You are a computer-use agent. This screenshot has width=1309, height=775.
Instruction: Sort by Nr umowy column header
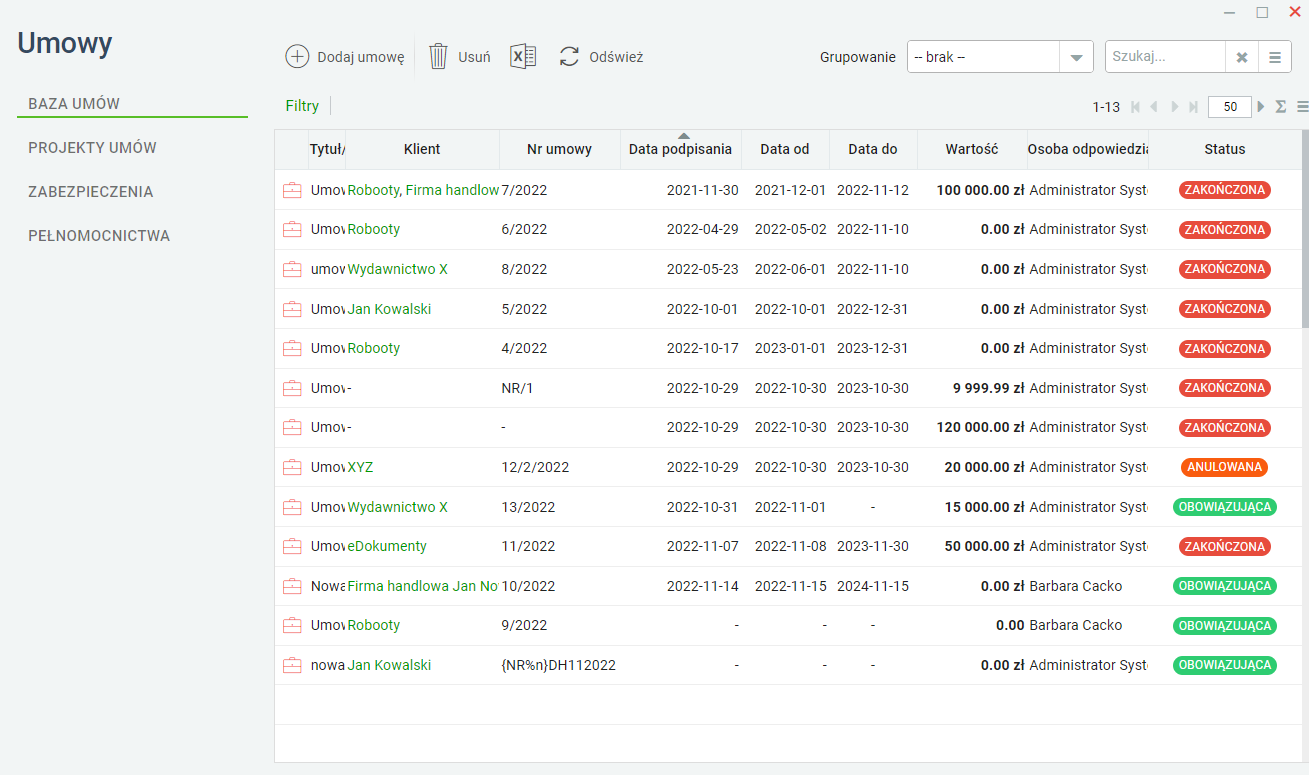coord(559,149)
